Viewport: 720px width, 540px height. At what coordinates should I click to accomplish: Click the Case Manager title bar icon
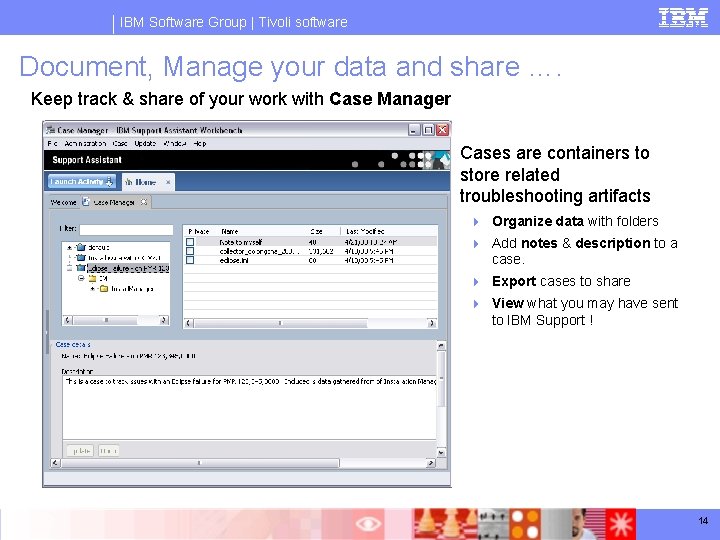[51, 130]
